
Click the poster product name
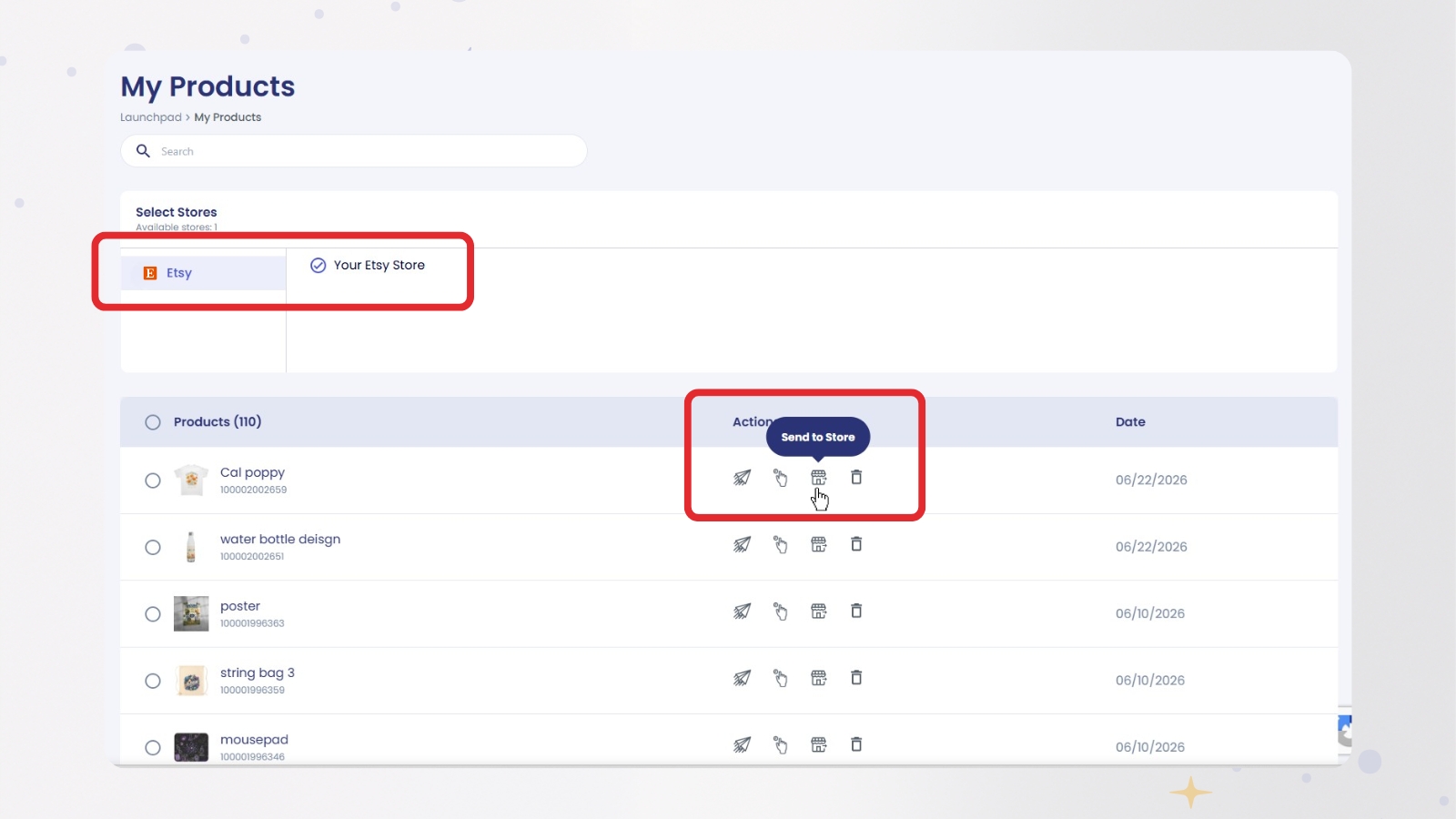(240, 606)
